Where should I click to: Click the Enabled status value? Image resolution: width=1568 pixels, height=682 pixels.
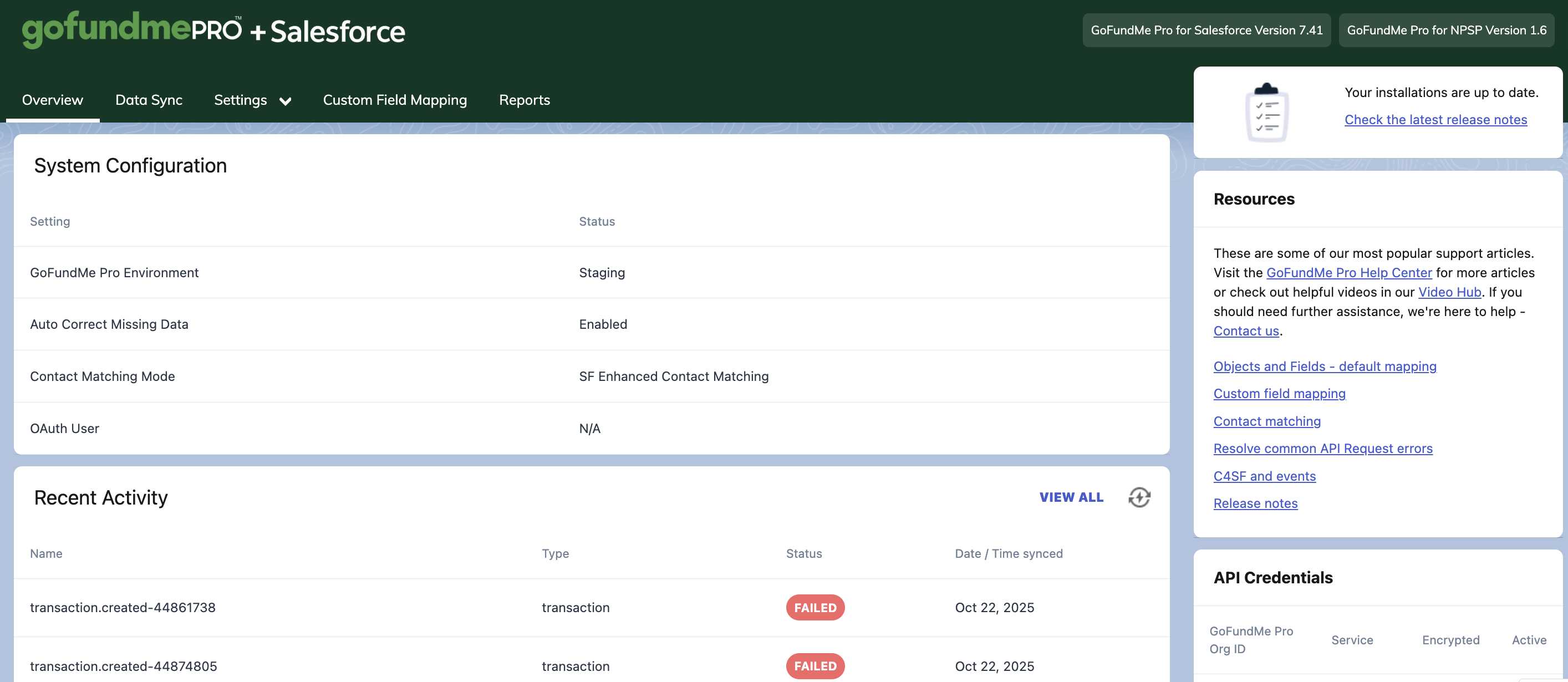point(603,324)
